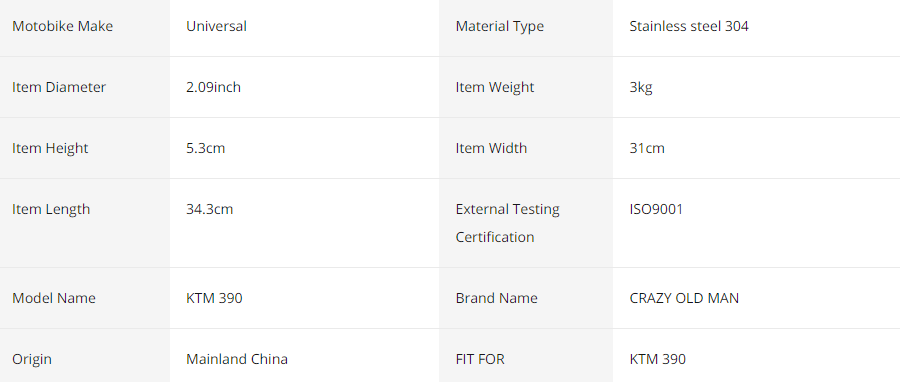Viewport: 900px width, 382px height.
Task: Click the FIT FOR label
Action: coord(480,360)
